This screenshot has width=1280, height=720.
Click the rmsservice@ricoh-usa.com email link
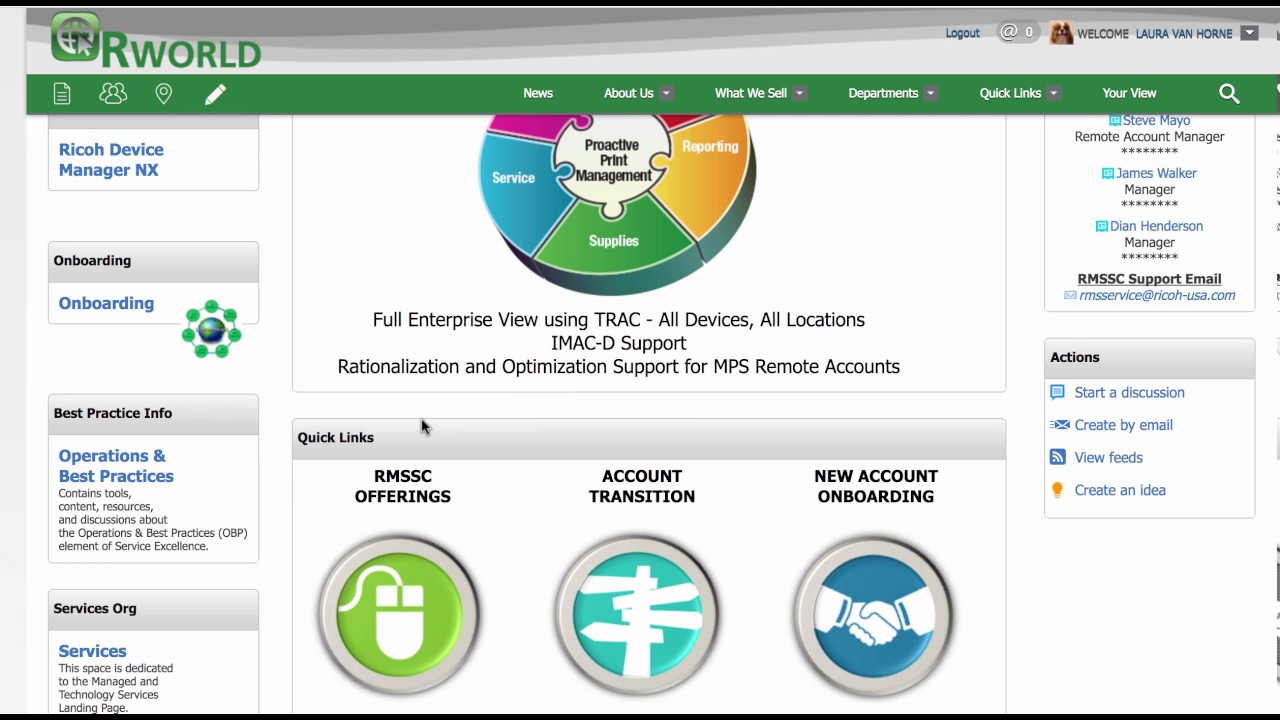[1157, 296]
